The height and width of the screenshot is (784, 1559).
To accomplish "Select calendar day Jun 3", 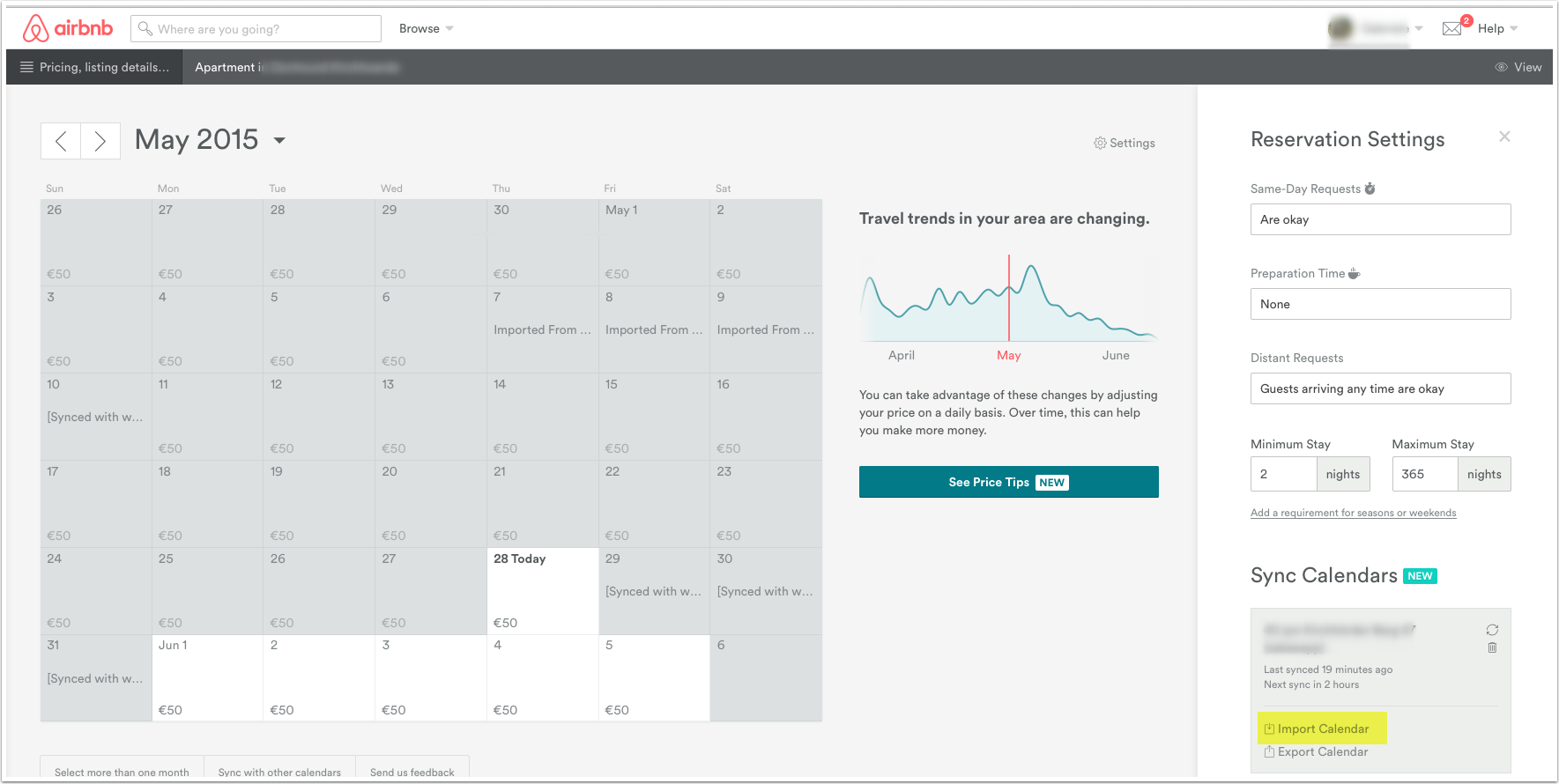I will [x=431, y=677].
